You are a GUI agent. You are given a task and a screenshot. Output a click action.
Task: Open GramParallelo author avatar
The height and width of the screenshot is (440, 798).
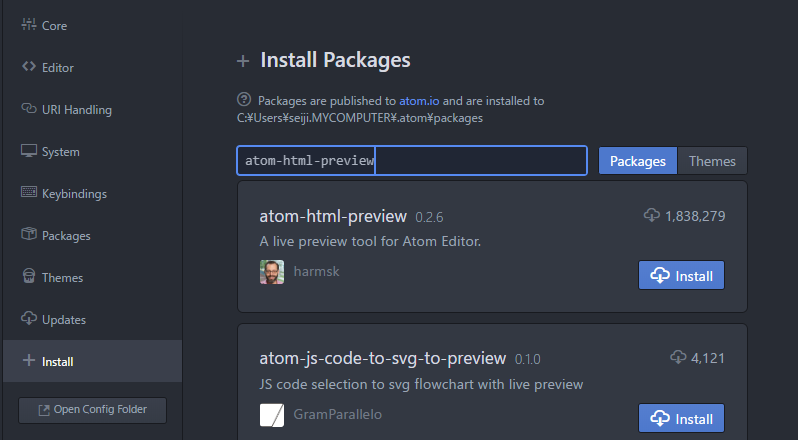point(271,414)
